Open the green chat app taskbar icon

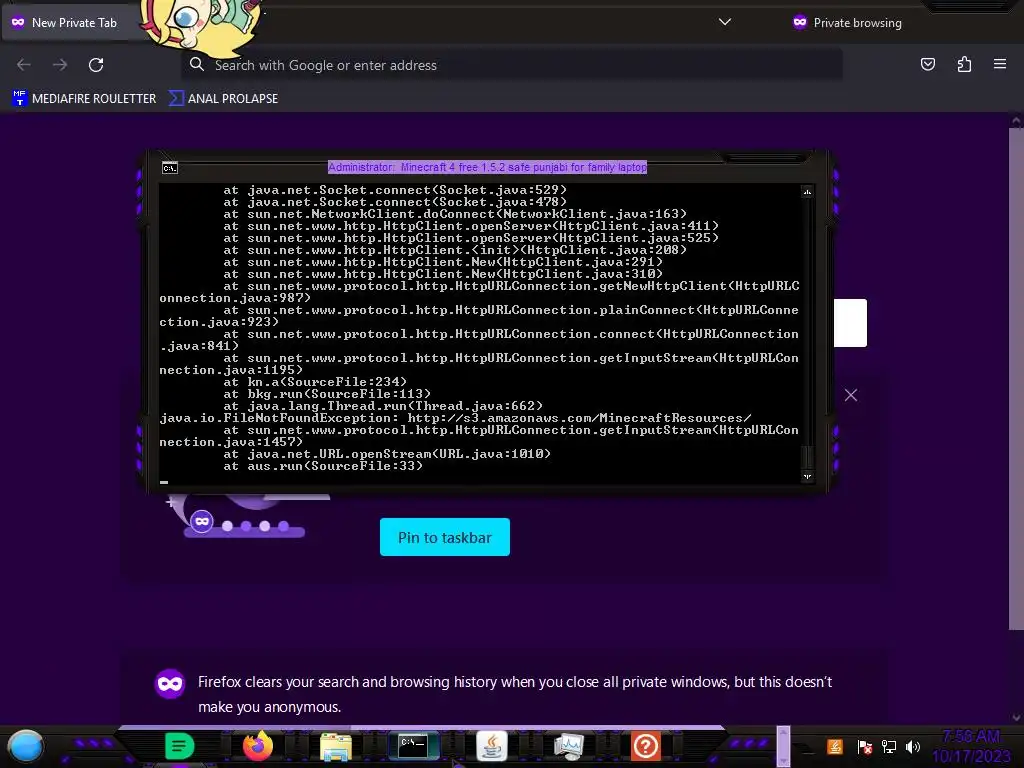(x=180, y=746)
